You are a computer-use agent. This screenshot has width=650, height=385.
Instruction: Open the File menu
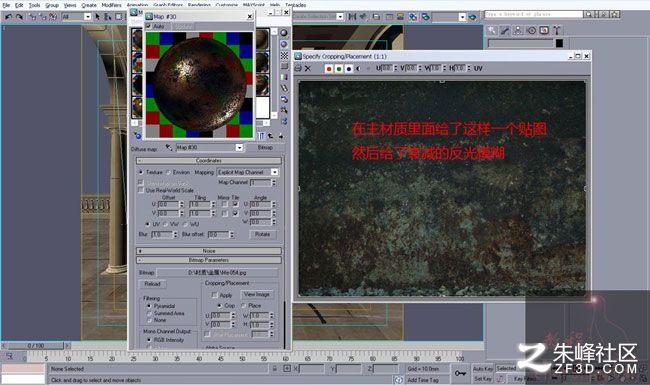click(6, 5)
